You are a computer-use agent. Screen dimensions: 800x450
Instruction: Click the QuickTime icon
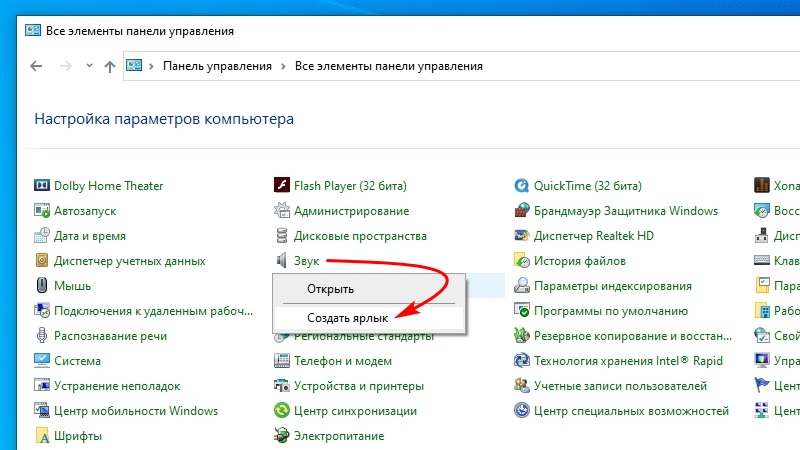pos(521,185)
